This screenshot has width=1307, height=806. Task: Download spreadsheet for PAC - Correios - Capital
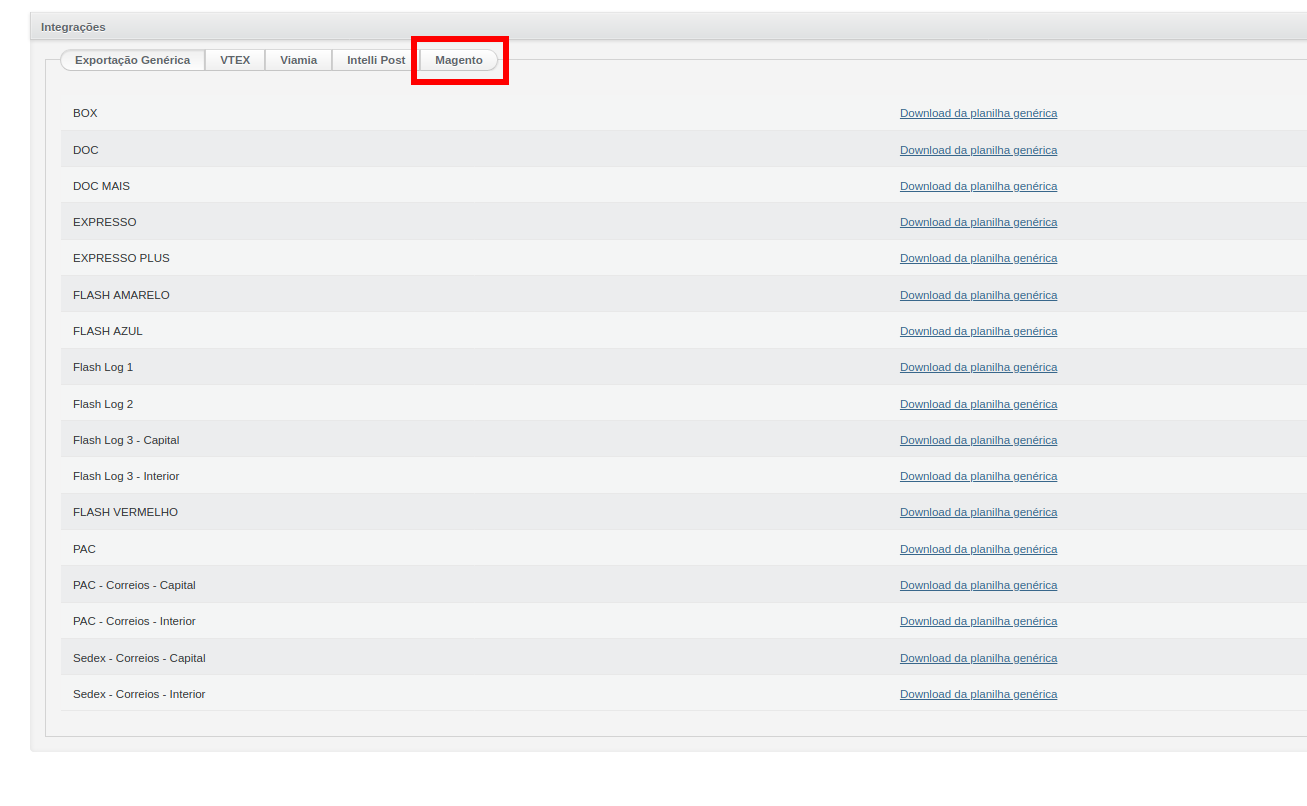pyautogui.click(x=978, y=585)
